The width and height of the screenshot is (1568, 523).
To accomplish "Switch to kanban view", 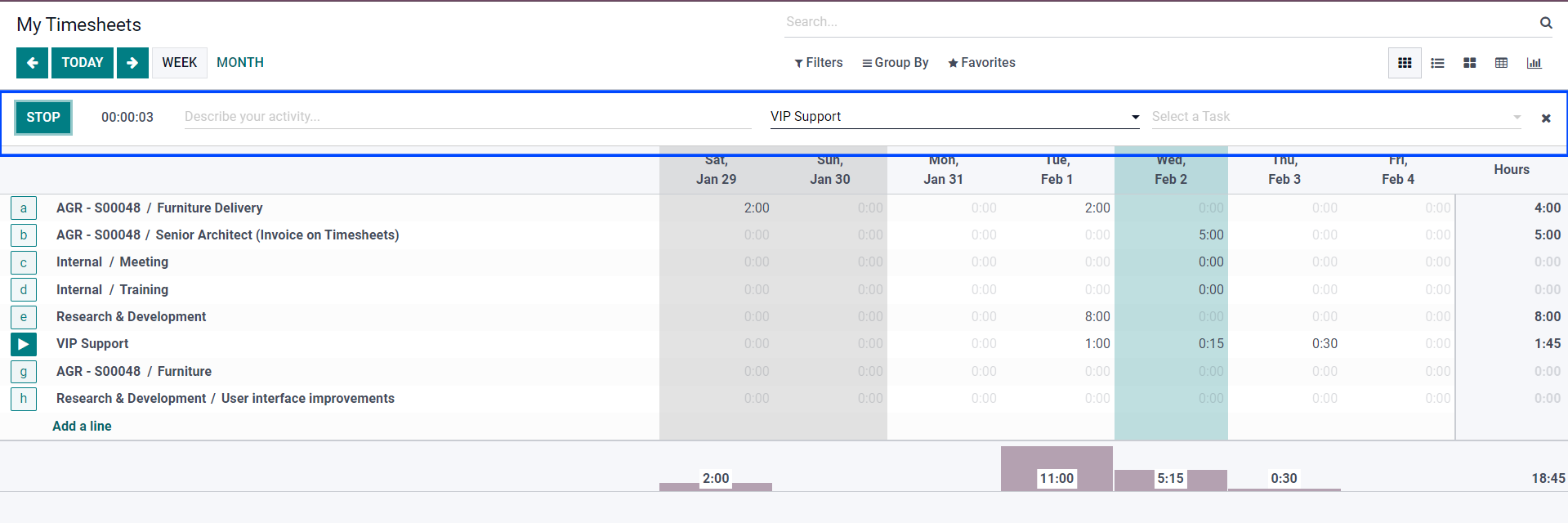I will [x=1469, y=62].
